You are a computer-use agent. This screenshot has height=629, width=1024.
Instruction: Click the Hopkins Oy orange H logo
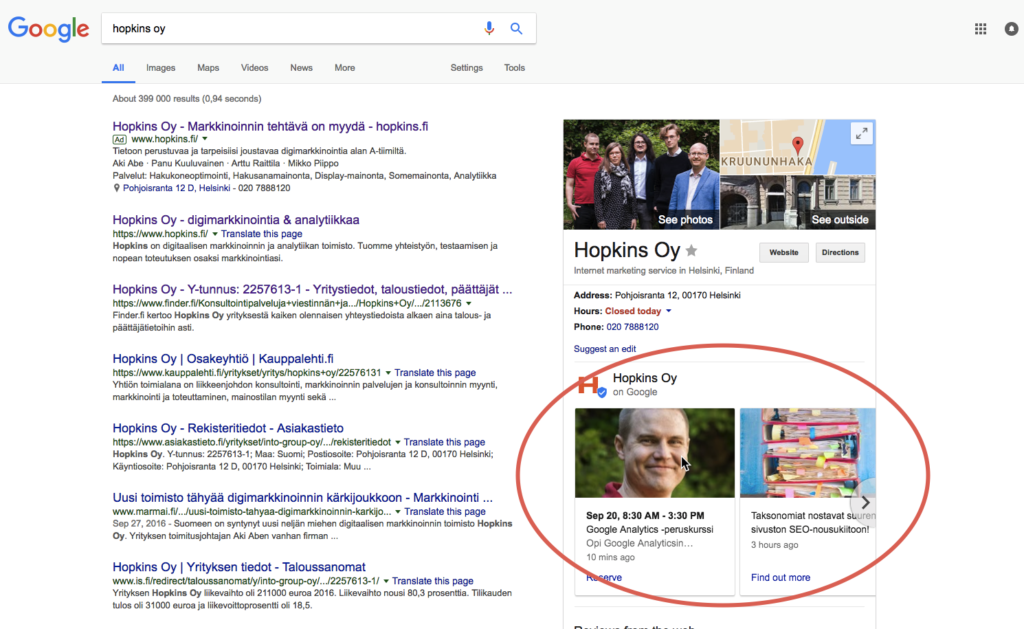[x=590, y=385]
